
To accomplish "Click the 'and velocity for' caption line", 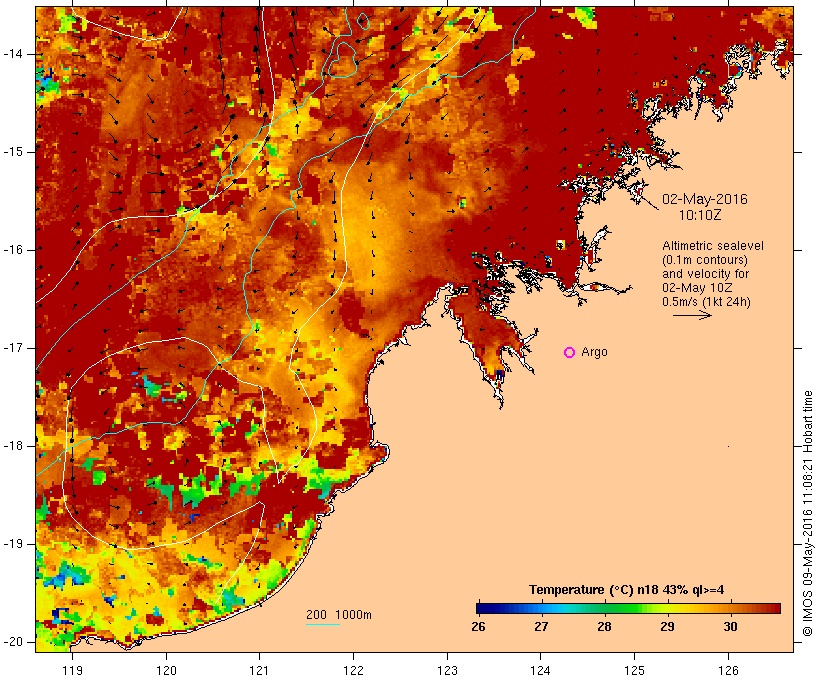I will coord(705,274).
